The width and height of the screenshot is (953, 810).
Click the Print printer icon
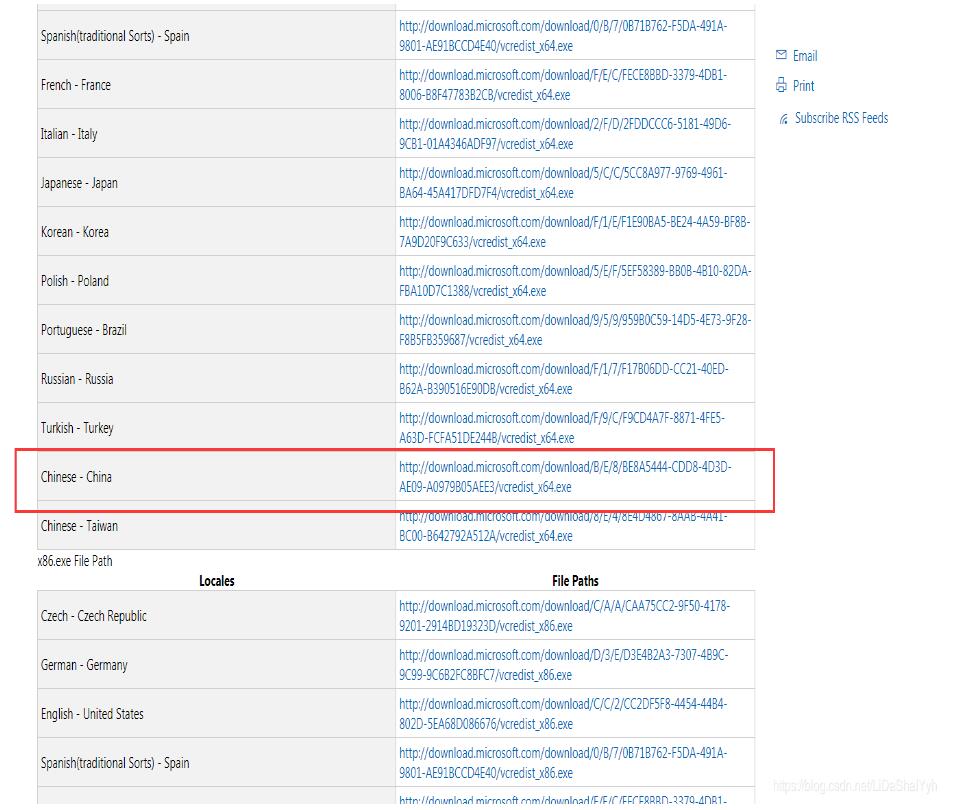tap(781, 85)
